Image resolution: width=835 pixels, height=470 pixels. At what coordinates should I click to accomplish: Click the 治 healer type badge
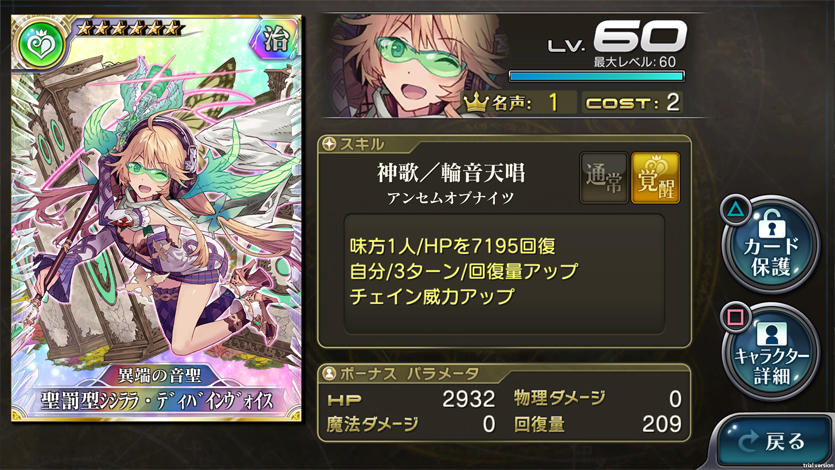[x=276, y=39]
